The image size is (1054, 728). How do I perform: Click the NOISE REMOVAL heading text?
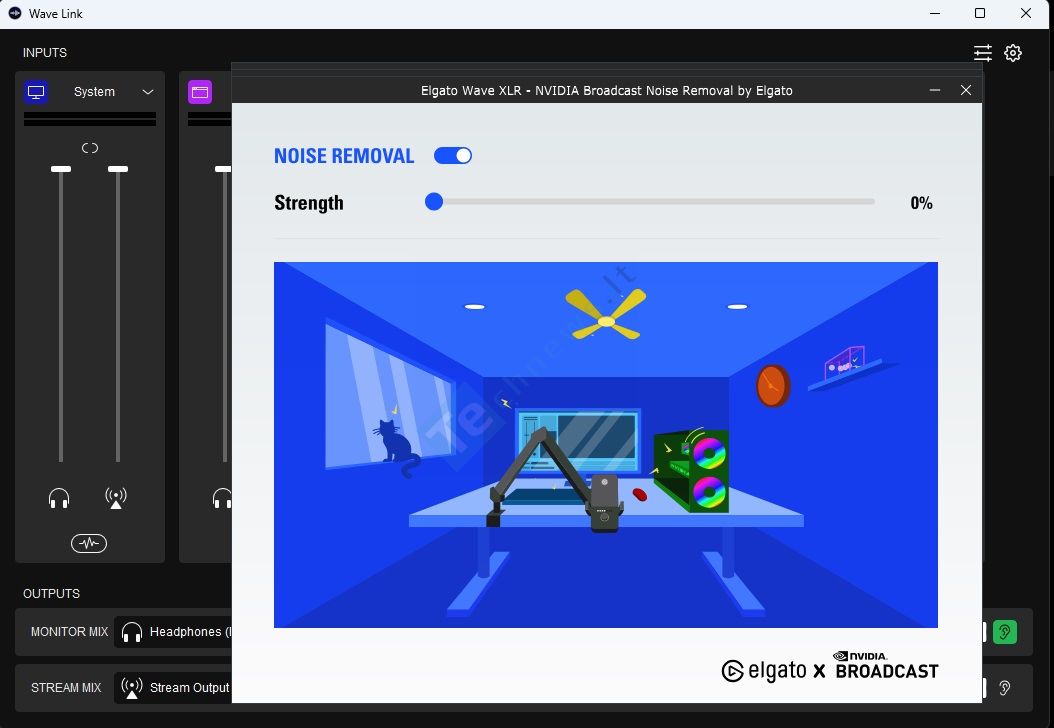[x=344, y=156]
